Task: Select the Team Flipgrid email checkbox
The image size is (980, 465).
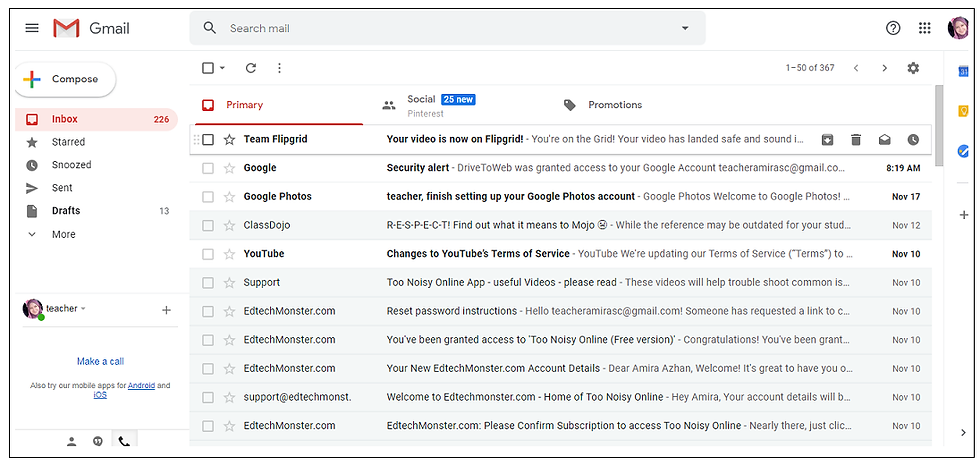Action: tap(208, 139)
